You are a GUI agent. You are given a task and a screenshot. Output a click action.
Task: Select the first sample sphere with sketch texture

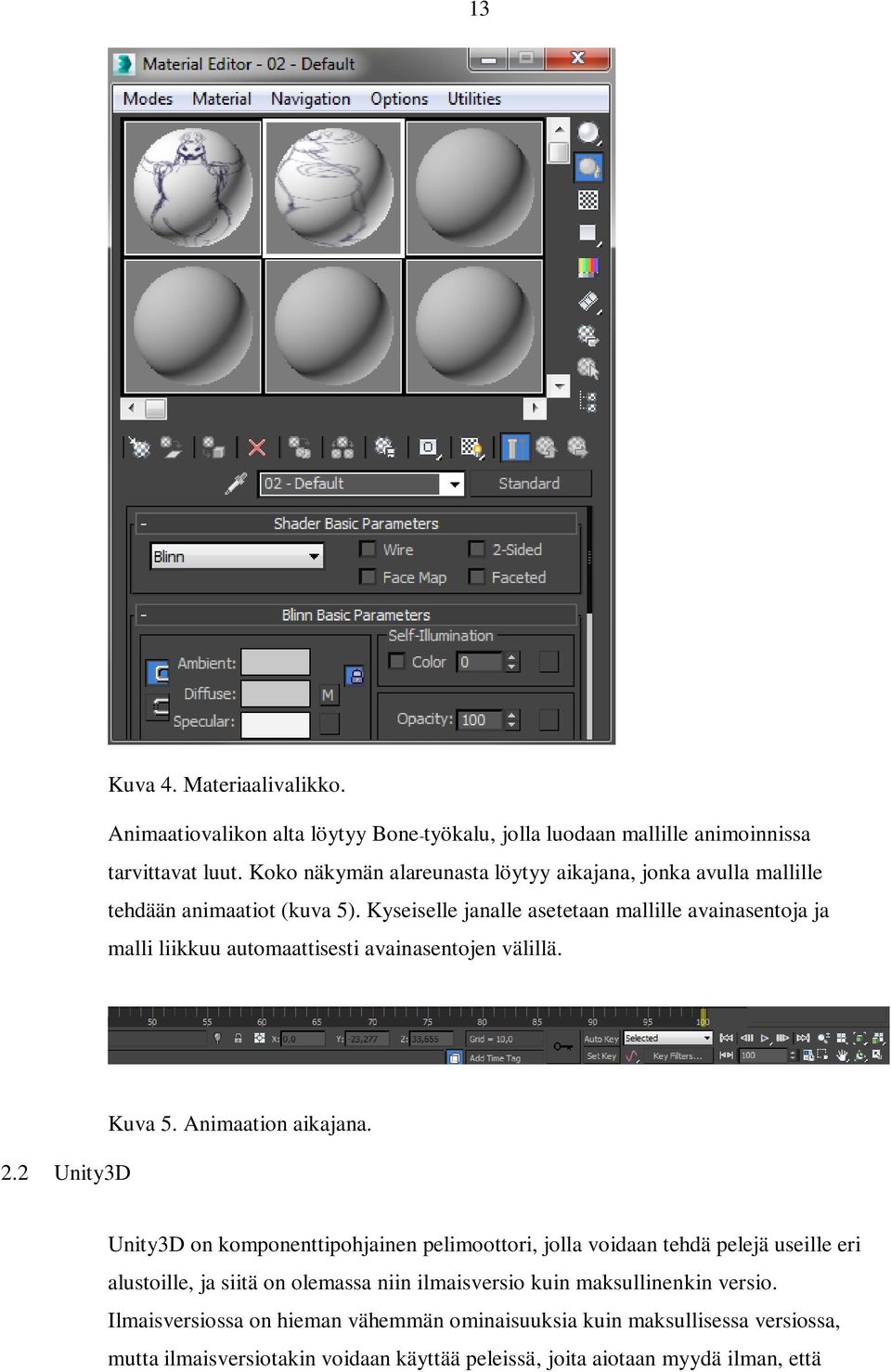coord(193,188)
